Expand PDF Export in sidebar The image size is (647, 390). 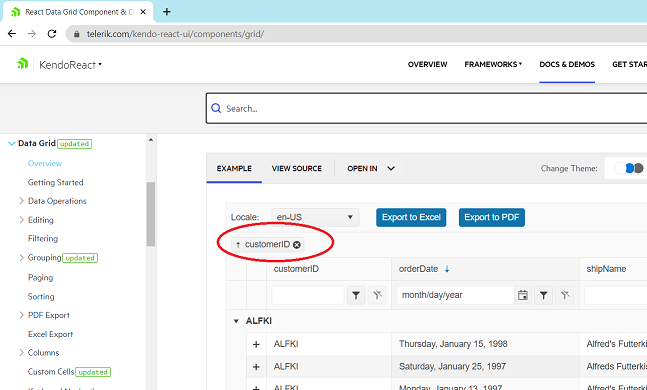click(21, 315)
